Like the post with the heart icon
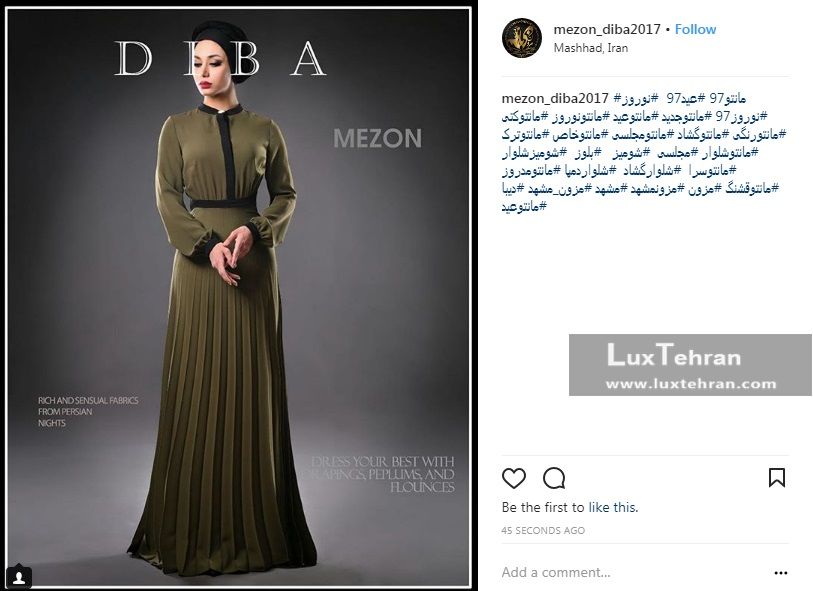 pos(514,478)
